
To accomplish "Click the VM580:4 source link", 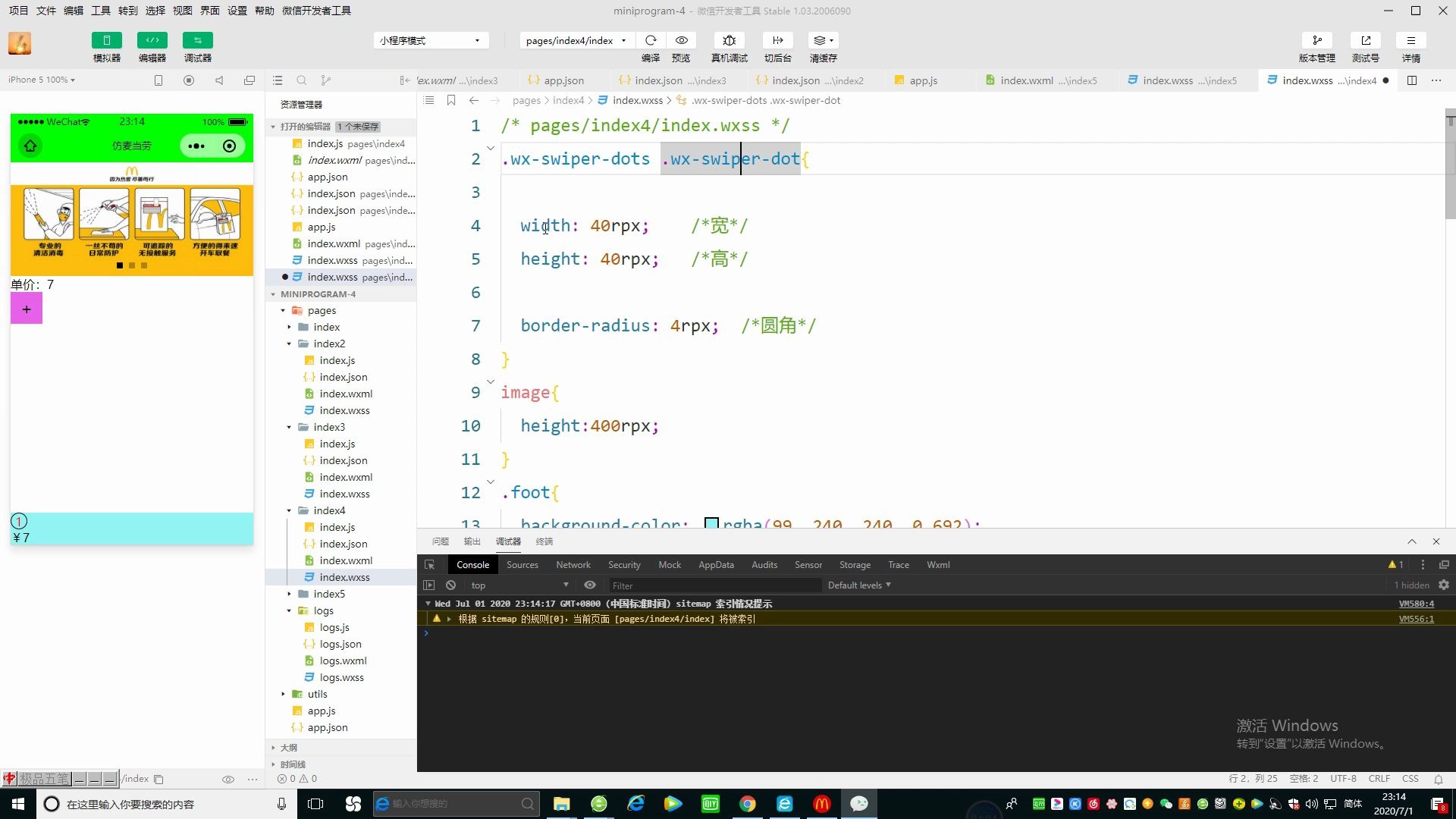I will [1416, 604].
